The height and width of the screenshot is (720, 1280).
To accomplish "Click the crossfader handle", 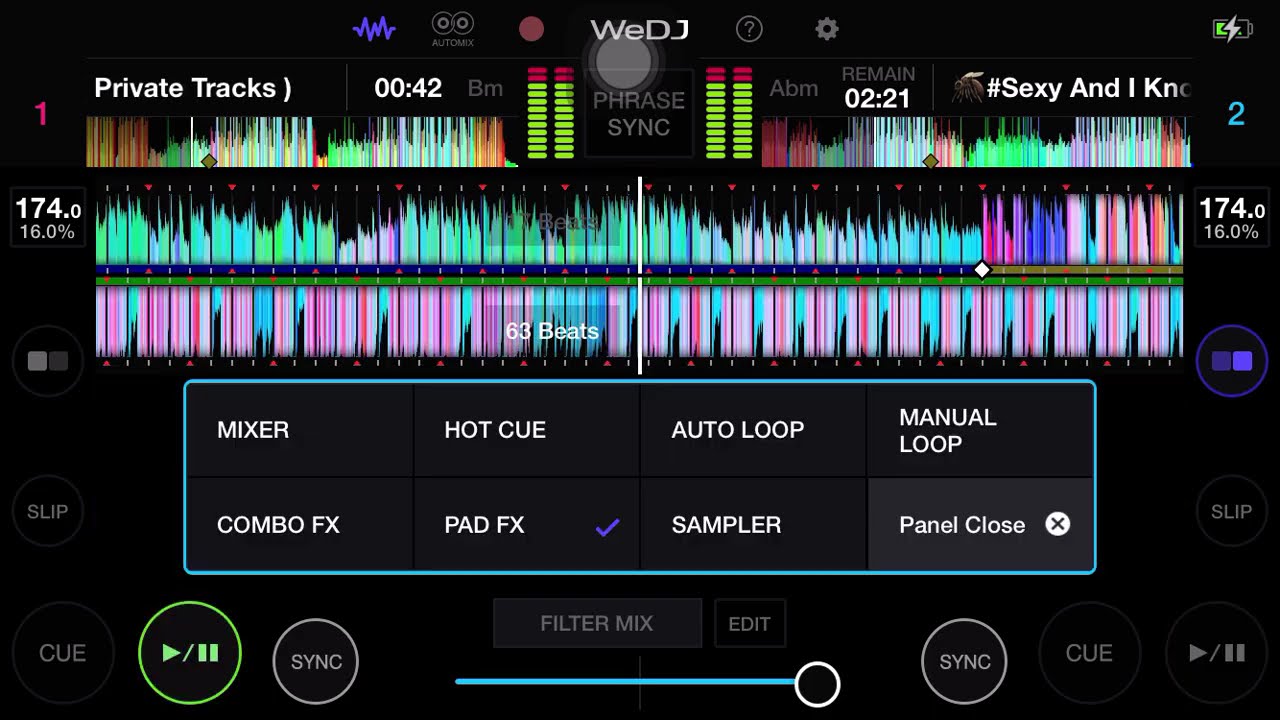I will [818, 684].
